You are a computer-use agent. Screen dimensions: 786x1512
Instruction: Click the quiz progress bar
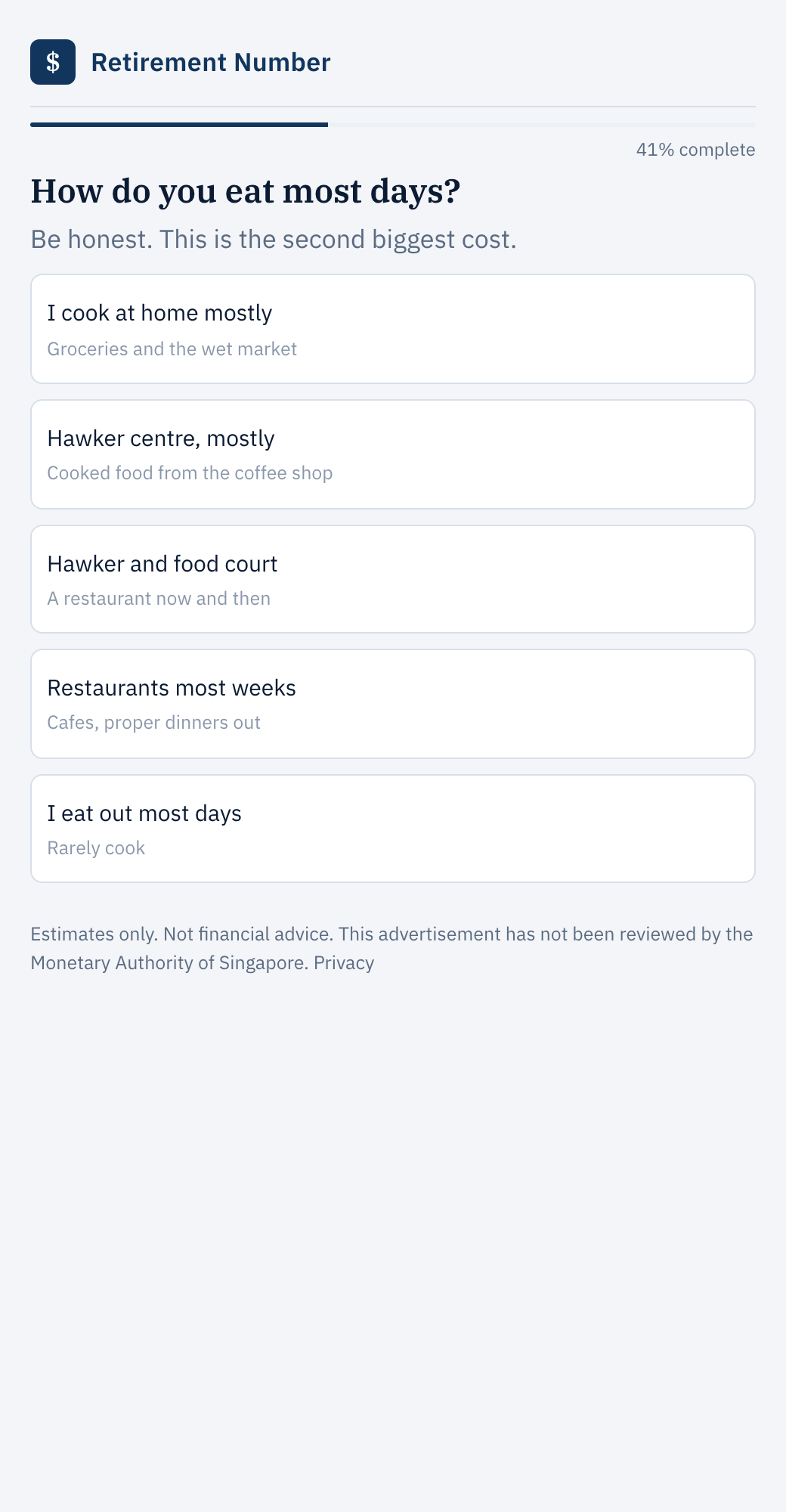click(x=393, y=125)
